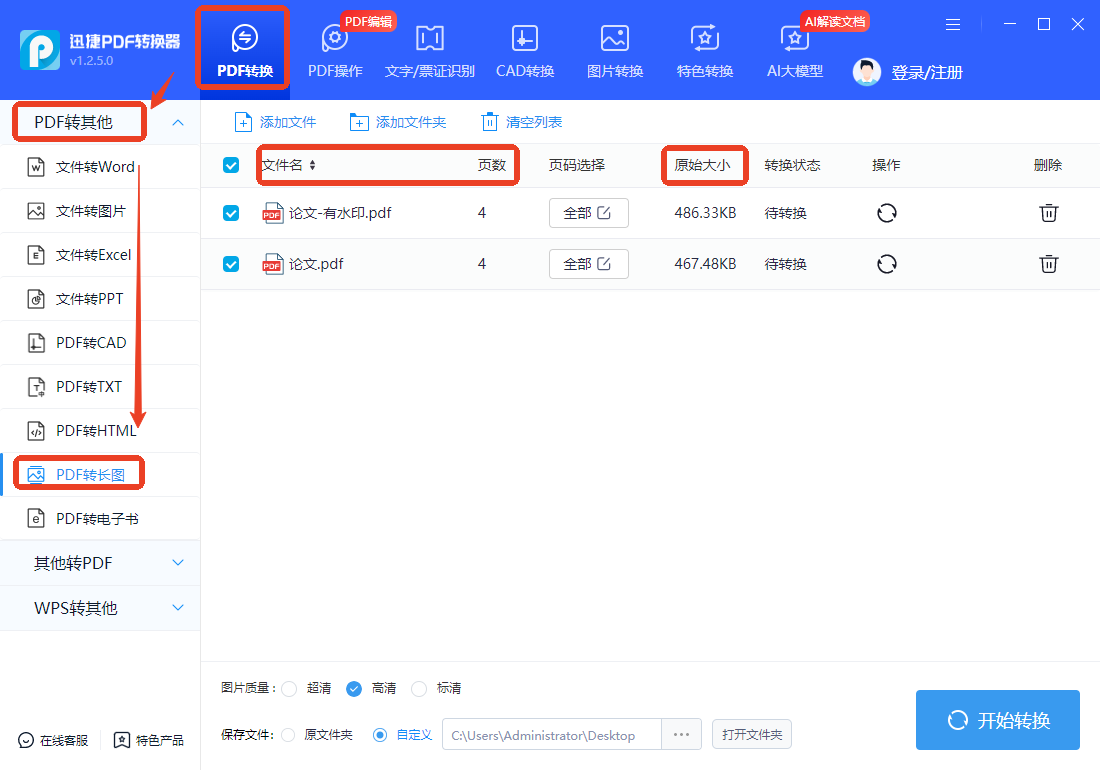Click the 文字/票证识别 icon
Screen dimensions: 1100x770
point(429,39)
